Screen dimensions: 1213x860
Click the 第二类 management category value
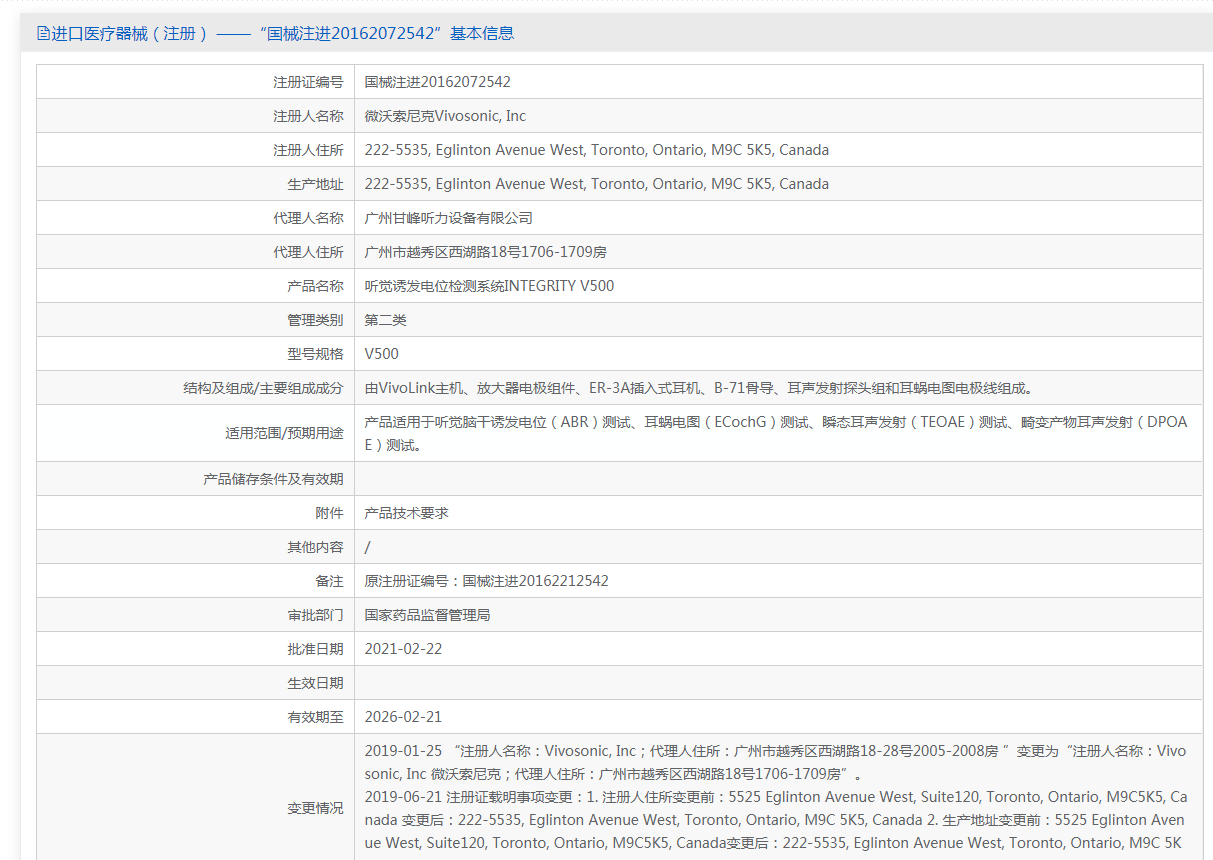tap(386, 320)
